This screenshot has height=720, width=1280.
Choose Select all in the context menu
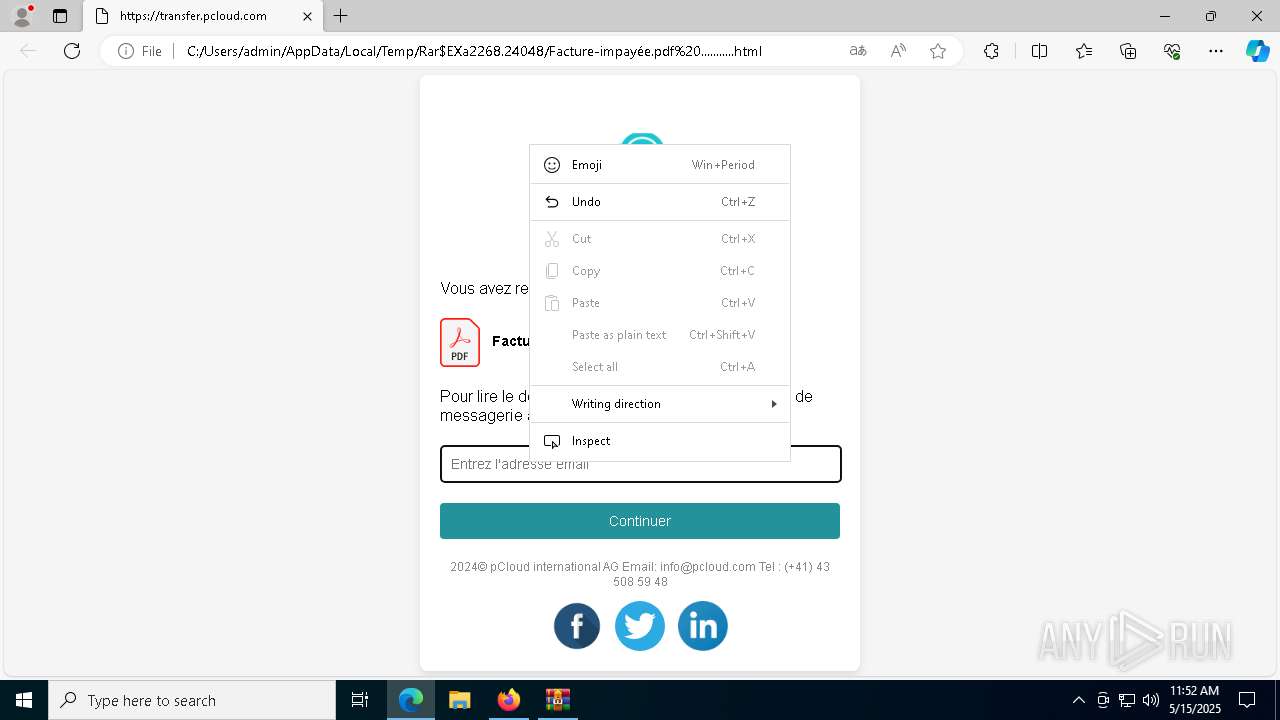[x=660, y=367]
